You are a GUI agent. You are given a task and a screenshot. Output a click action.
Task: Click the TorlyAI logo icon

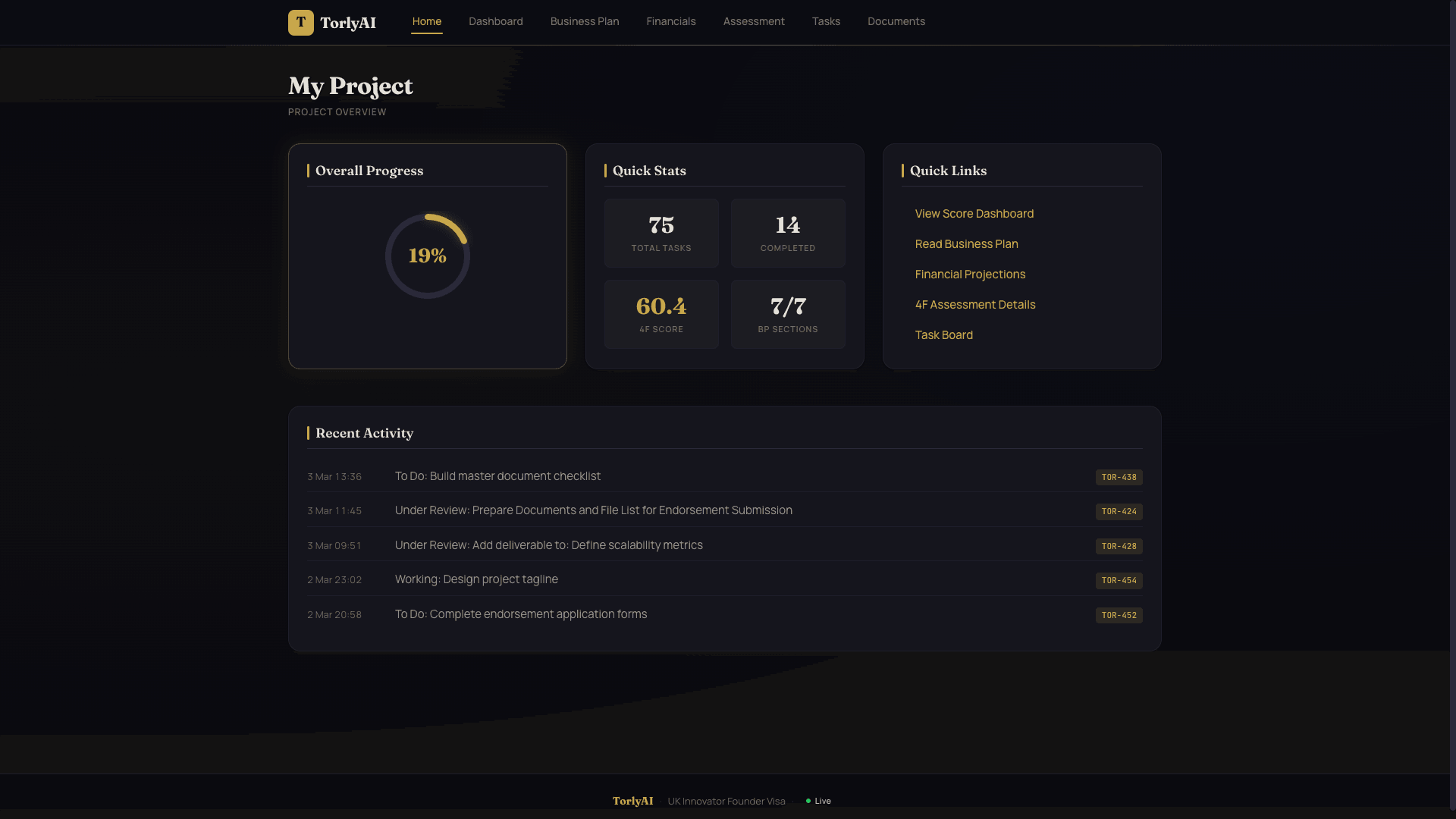300,22
